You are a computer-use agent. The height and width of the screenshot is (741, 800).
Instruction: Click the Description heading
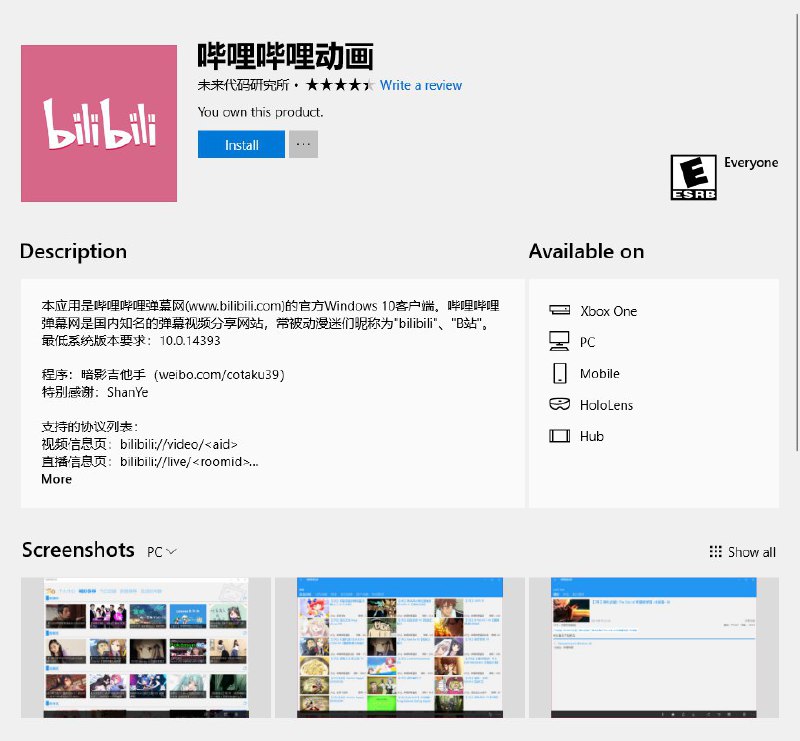click(73, 252)
